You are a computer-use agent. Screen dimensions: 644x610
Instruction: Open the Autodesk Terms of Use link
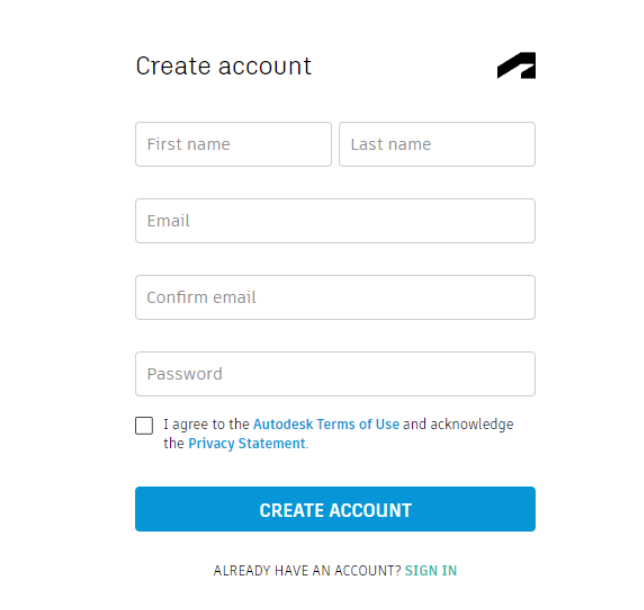pos(326,424)
